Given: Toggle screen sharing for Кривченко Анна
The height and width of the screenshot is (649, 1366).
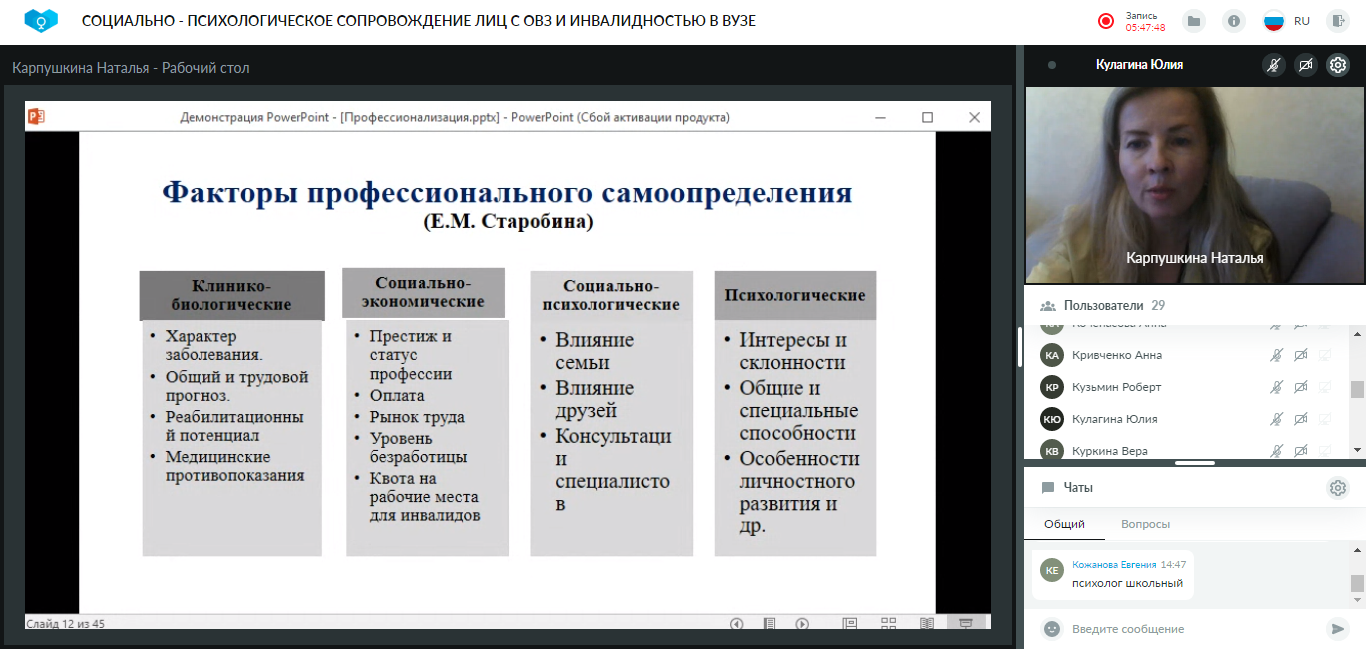Looking at the screenshot, I should [x=1326, y=355].
